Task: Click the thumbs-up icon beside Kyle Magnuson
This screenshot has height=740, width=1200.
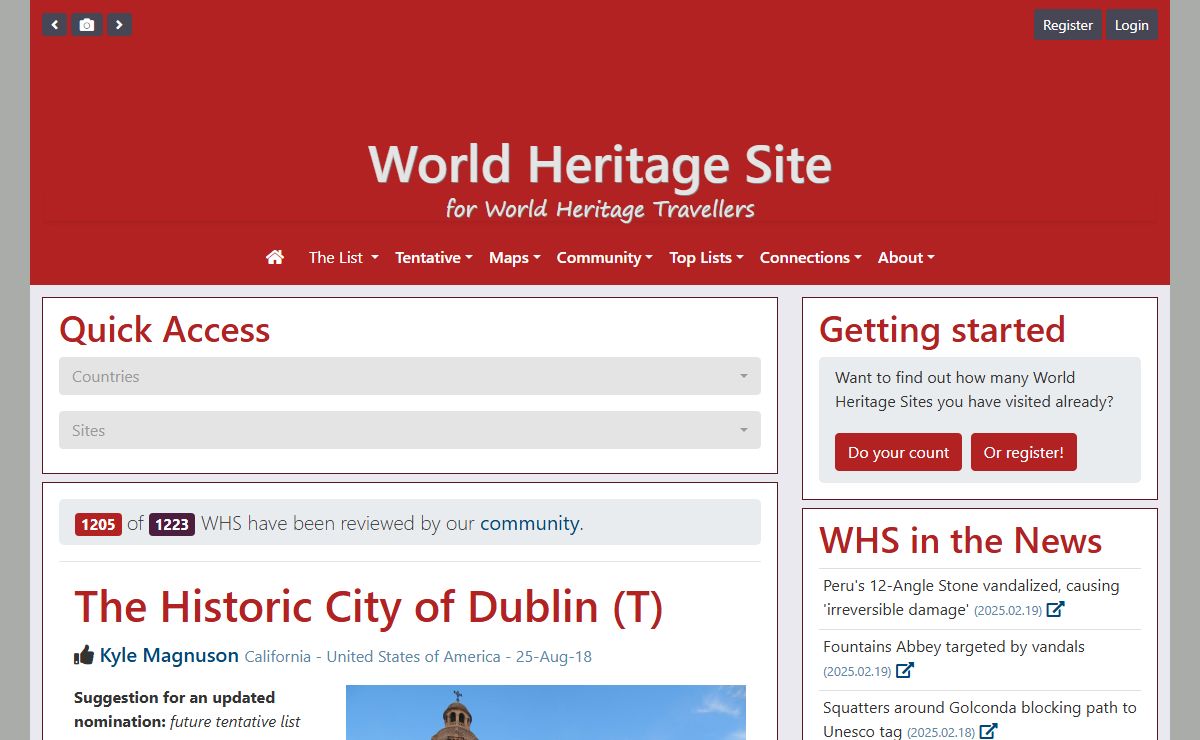Action: point(84,656)
